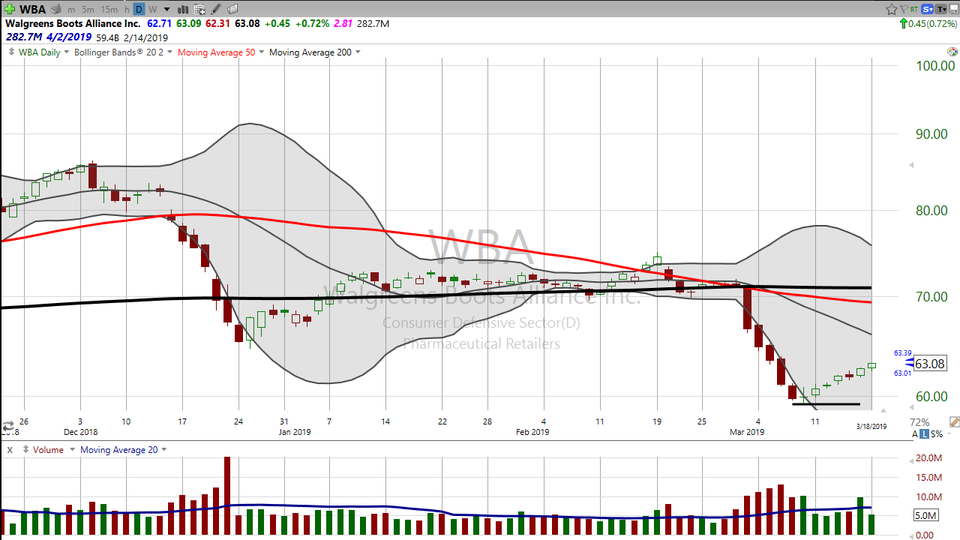Select the 5m timeframe
The height and width of the screenshot is (540, 960).
[88, 10]
